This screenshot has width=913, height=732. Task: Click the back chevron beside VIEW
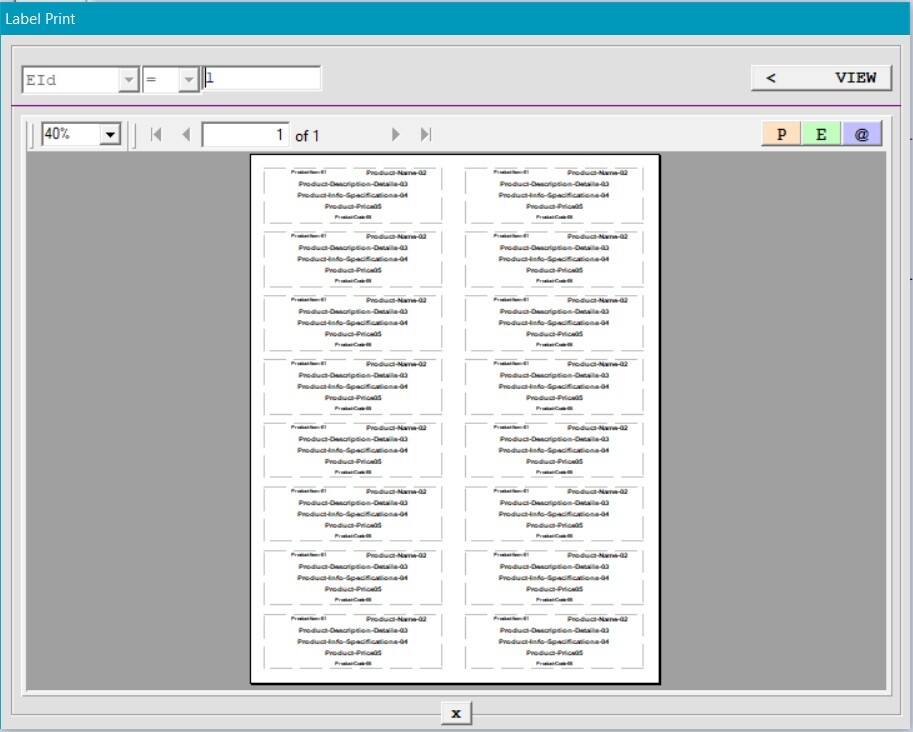[769, 77]
